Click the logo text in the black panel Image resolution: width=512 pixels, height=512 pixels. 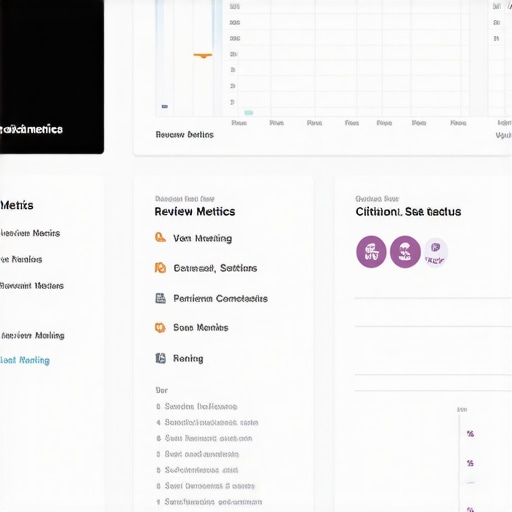tap(31, 129)
